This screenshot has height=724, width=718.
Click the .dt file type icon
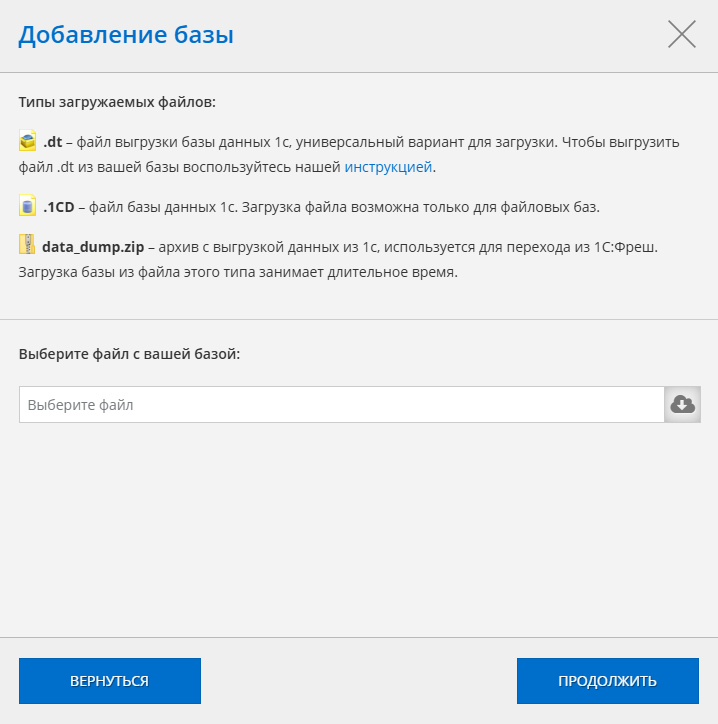[x=28, y=140]
